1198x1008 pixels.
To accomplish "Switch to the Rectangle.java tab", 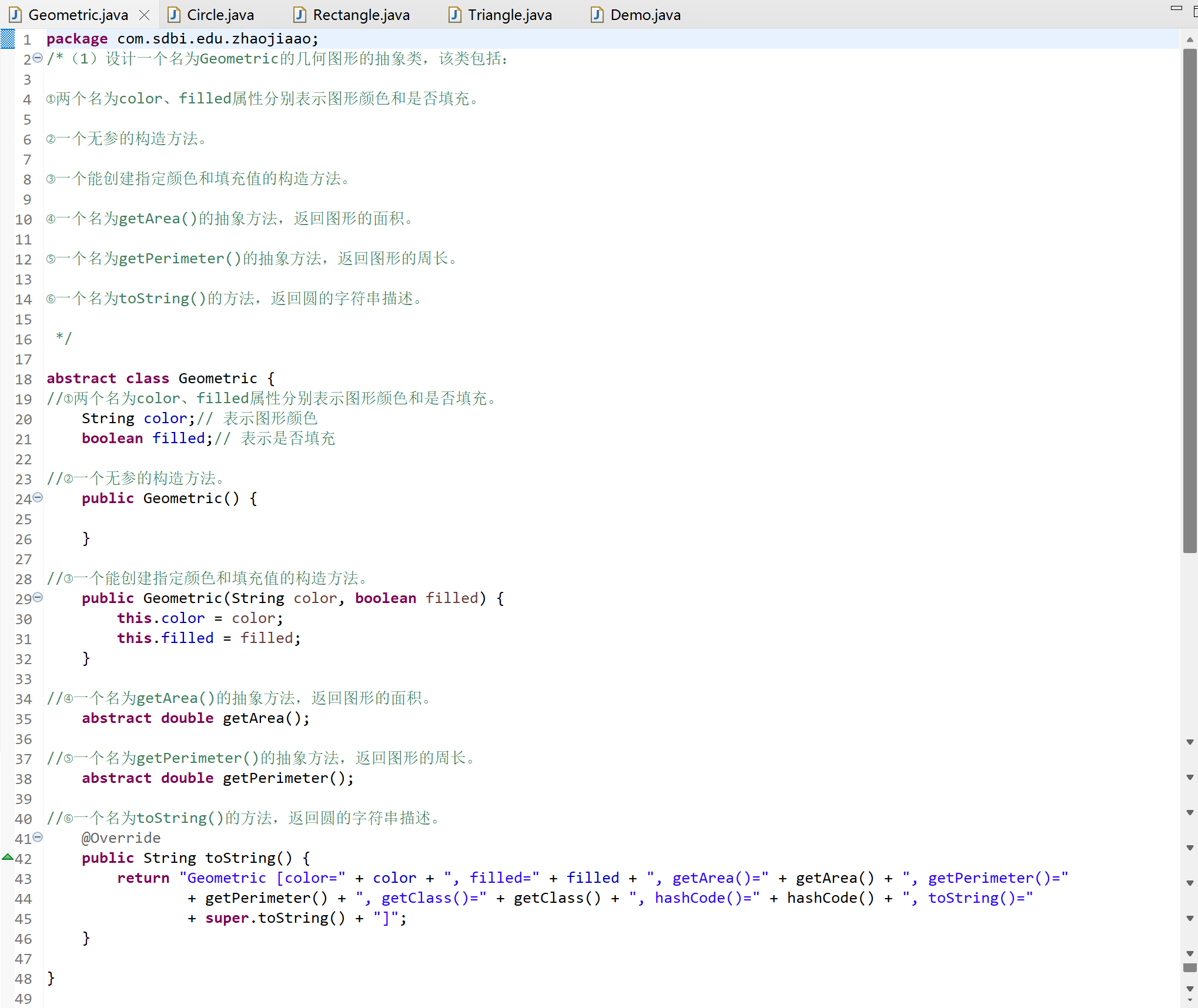I will [x=360, y=15].
